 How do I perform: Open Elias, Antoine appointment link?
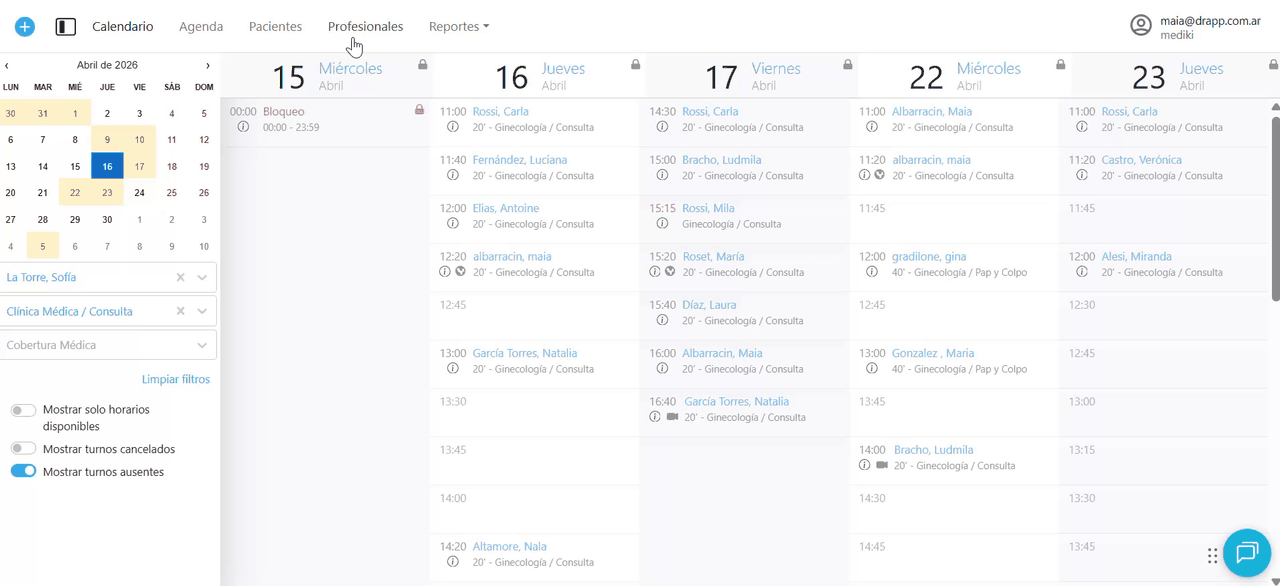[506, 208]
